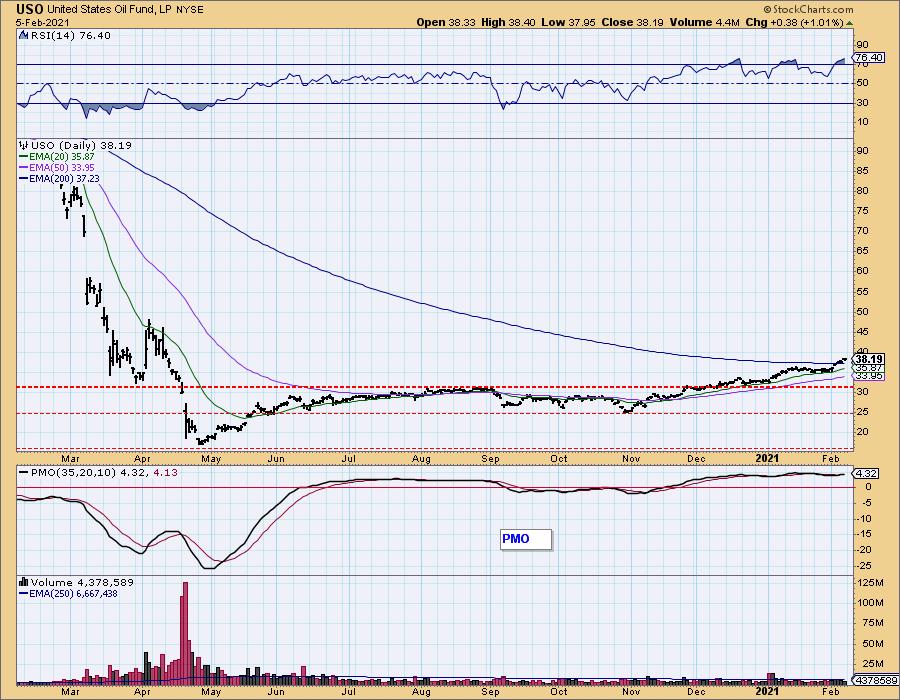
Task: Click the 60 price axis label
Action: point(862,271)
